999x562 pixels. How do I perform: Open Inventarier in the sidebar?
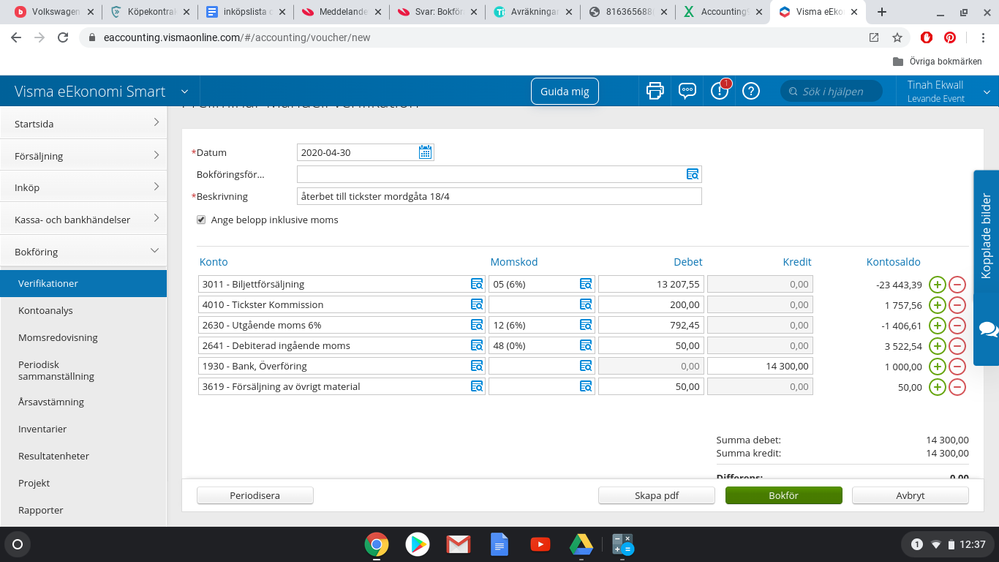(x=42, y=429)
